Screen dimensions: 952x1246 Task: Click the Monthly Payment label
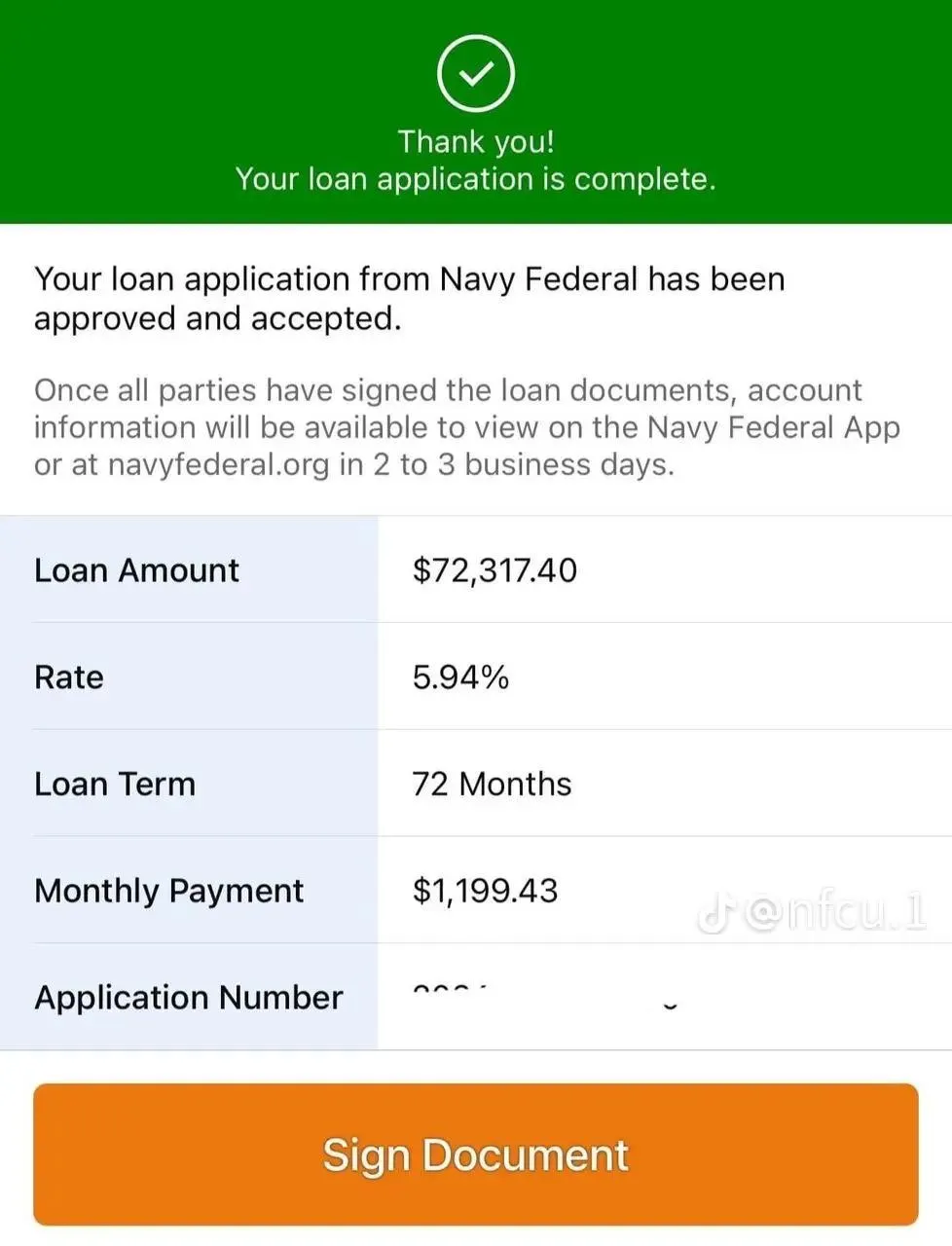coord(168,892)
